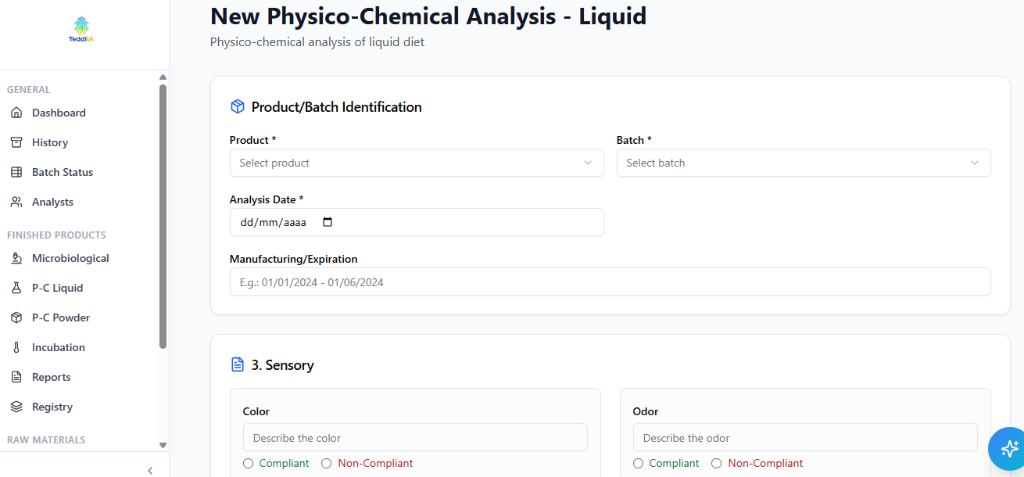Click the Manufacturing/Expiration input field
This screenshot has height=477, width=1024.
tap(610, 282)
